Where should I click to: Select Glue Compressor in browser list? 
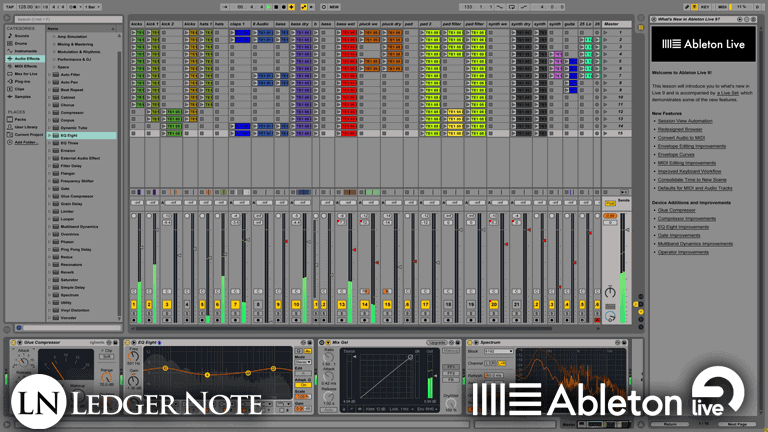click(77, 196)
